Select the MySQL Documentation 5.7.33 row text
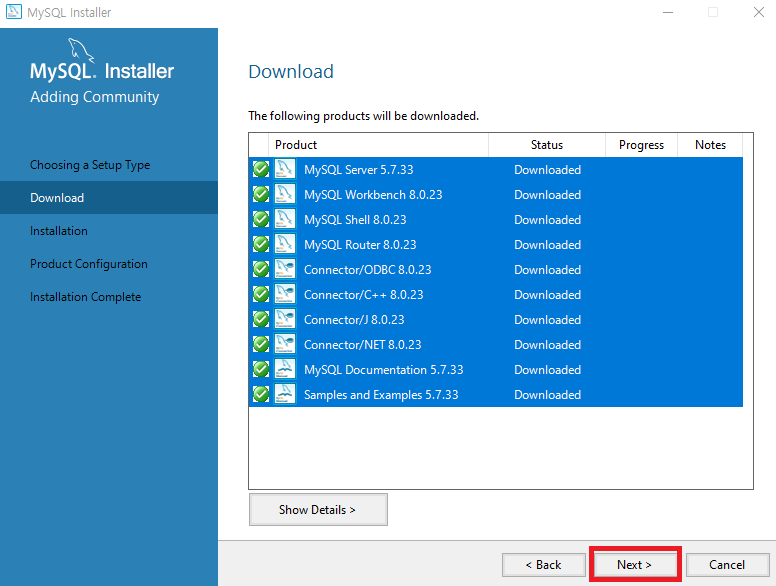This screenshot has width=776, height=586. tap(384, 370)
